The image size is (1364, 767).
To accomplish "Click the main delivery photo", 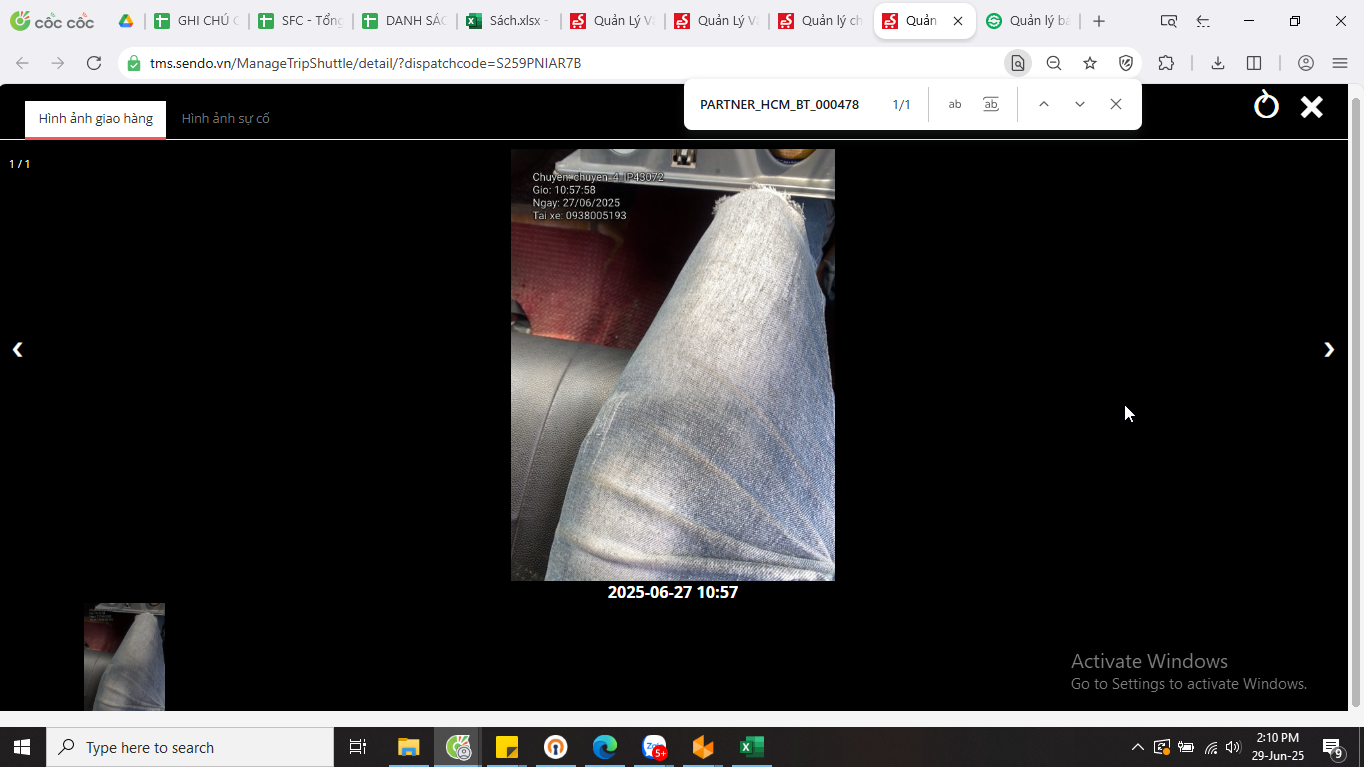I will click(672, 365).
